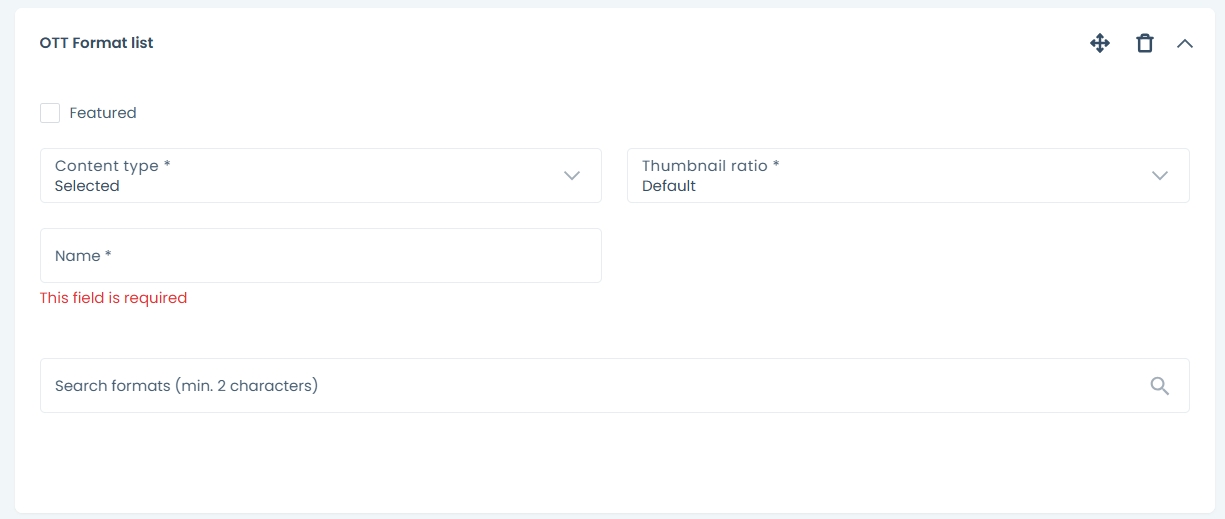
Task: Select the 'Selected' value in Content type
Action: (87, 186)
